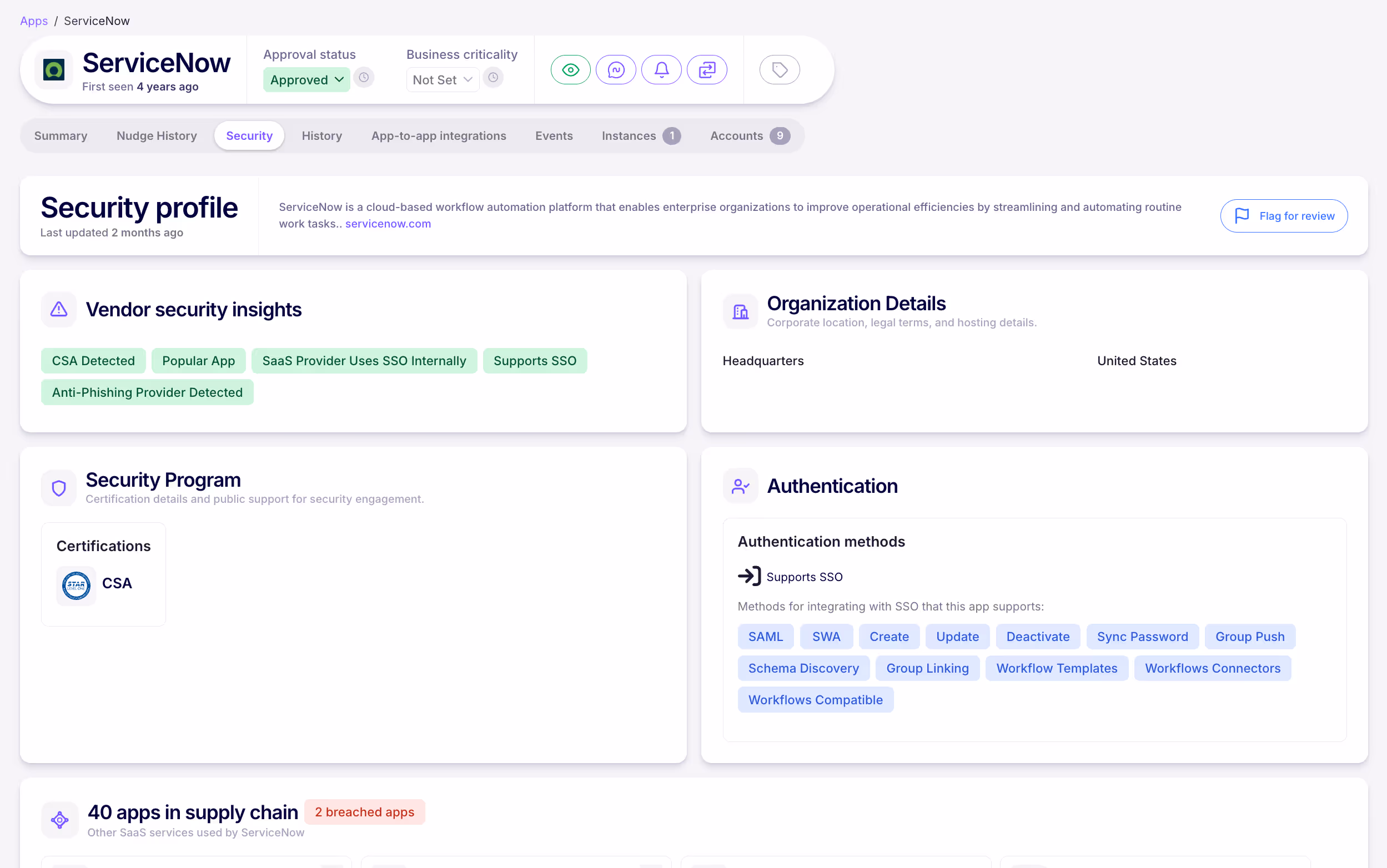Click the Last updated 2 months ago text
Screen dimensions: 1387x868
tap(112, 233)
